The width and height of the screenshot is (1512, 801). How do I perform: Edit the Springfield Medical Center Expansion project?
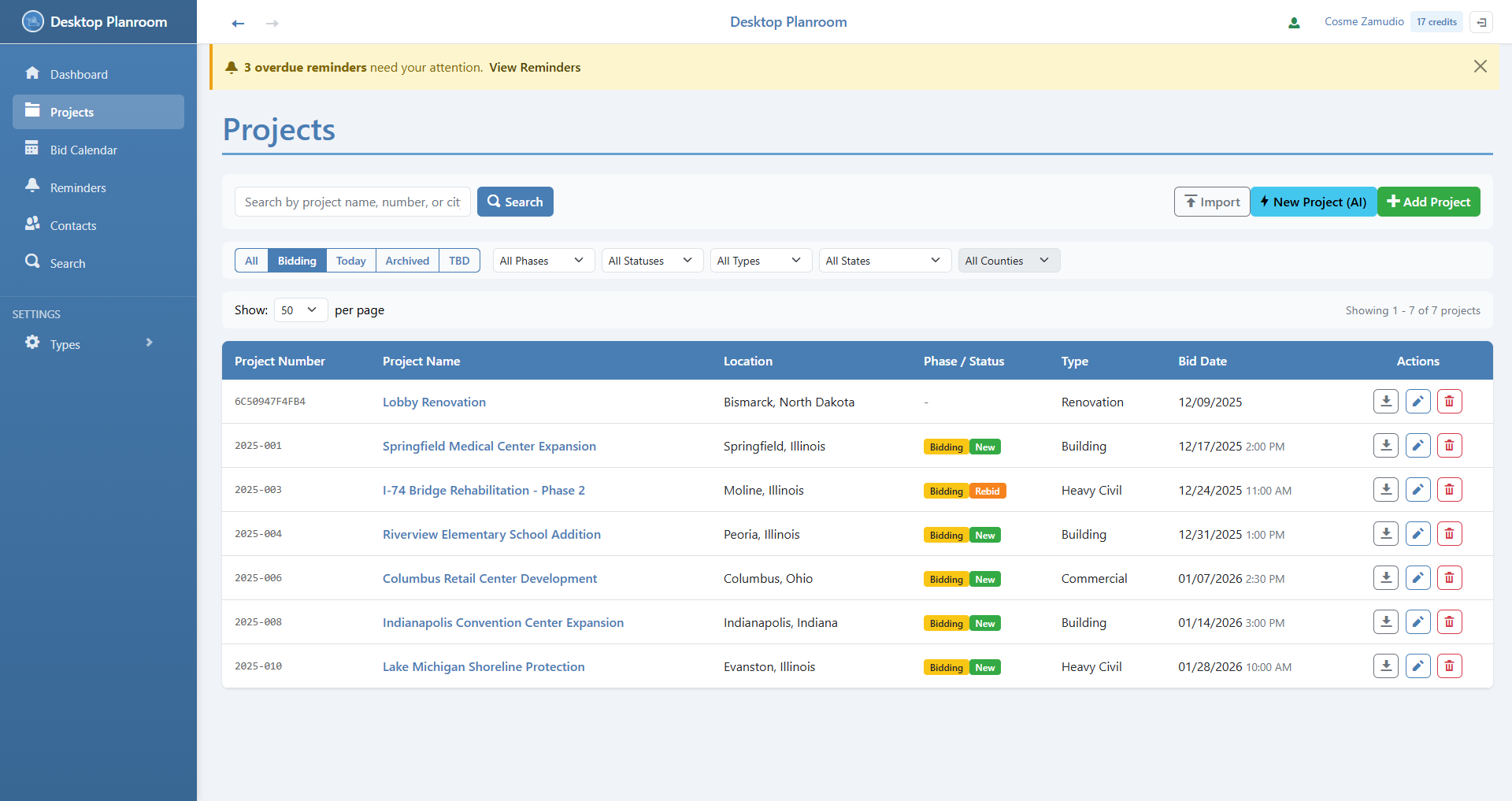click(x=1417, y=445)
